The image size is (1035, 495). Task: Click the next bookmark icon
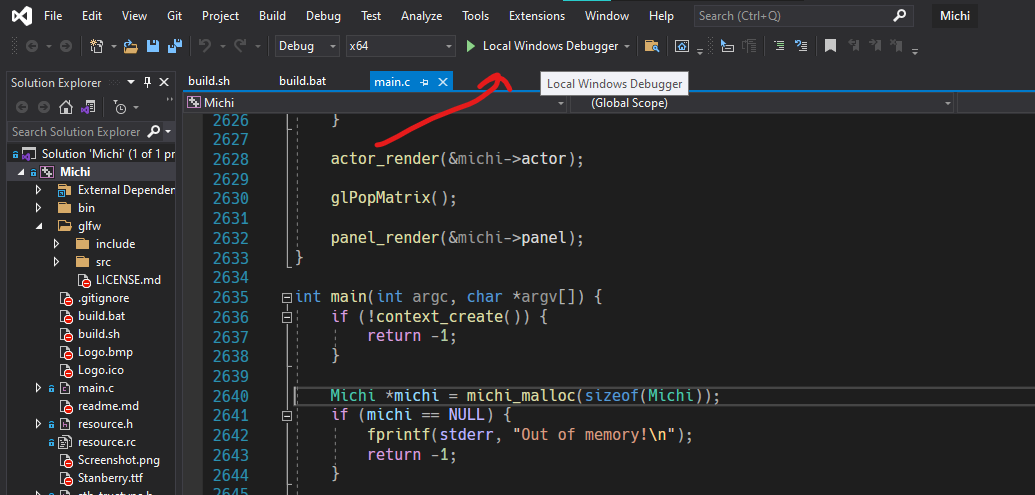pyautogui.click(x=875, y=46)
